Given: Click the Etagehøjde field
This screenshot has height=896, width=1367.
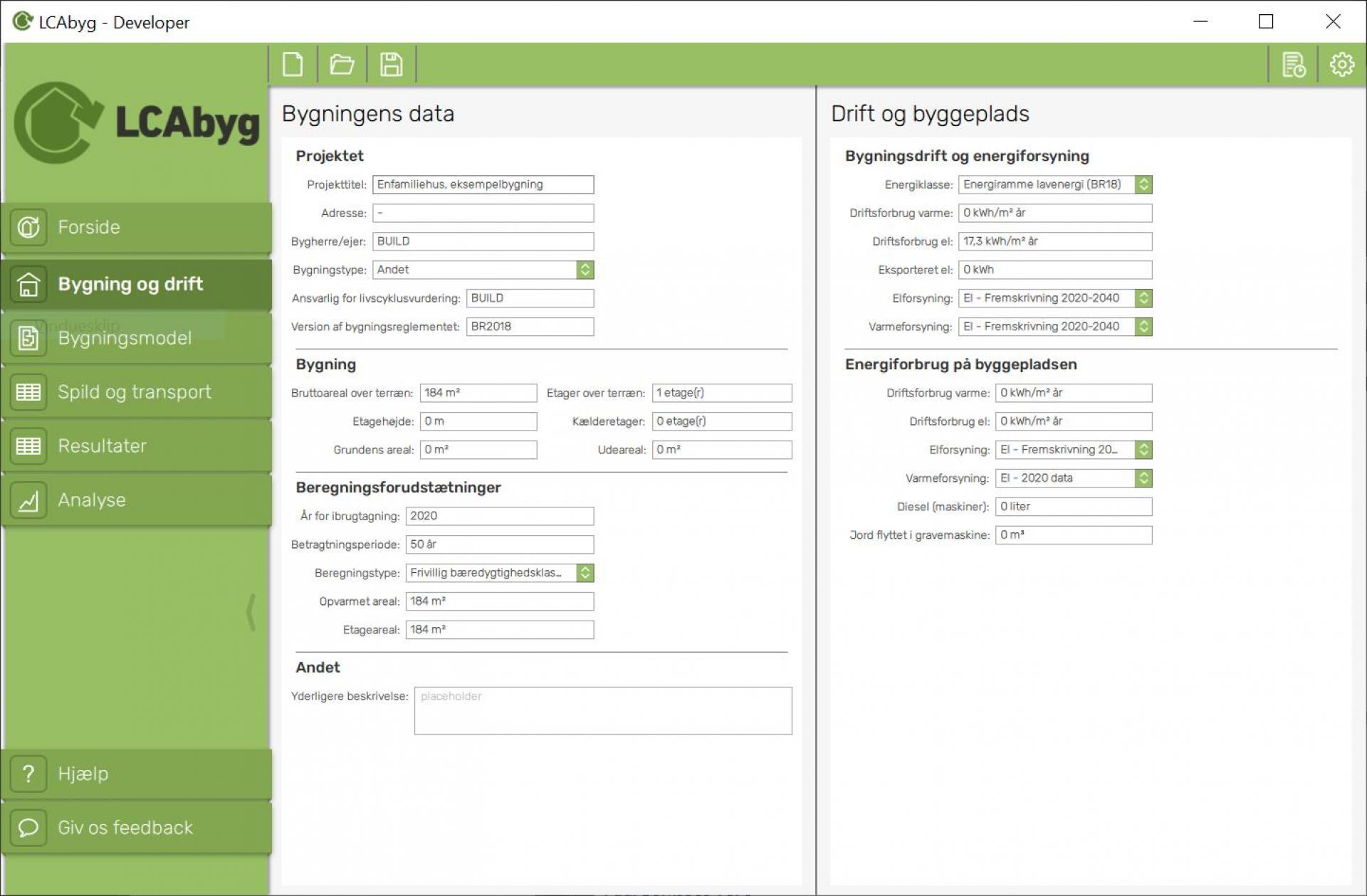Looking at the screenshot, I should click(478, 421).
